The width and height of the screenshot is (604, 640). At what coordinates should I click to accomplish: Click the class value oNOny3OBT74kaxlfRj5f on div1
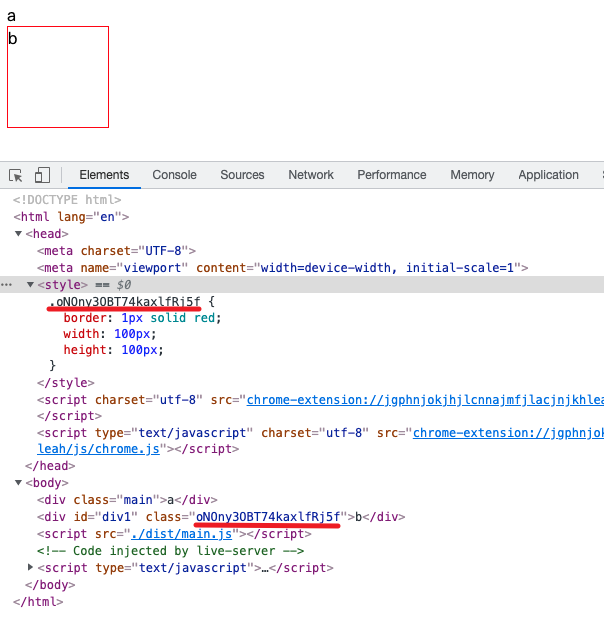[x=268, y=517]
